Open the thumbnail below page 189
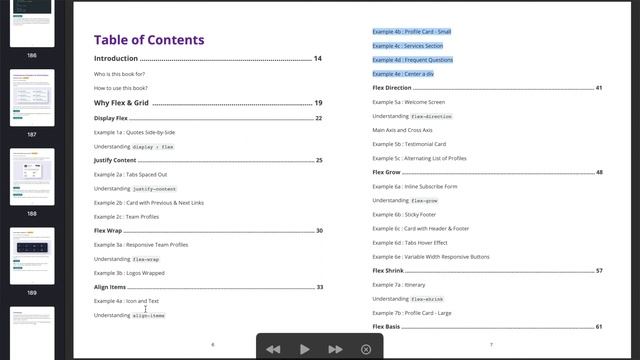The width and height of the screenshot is (640, 360). pos(32,333)
